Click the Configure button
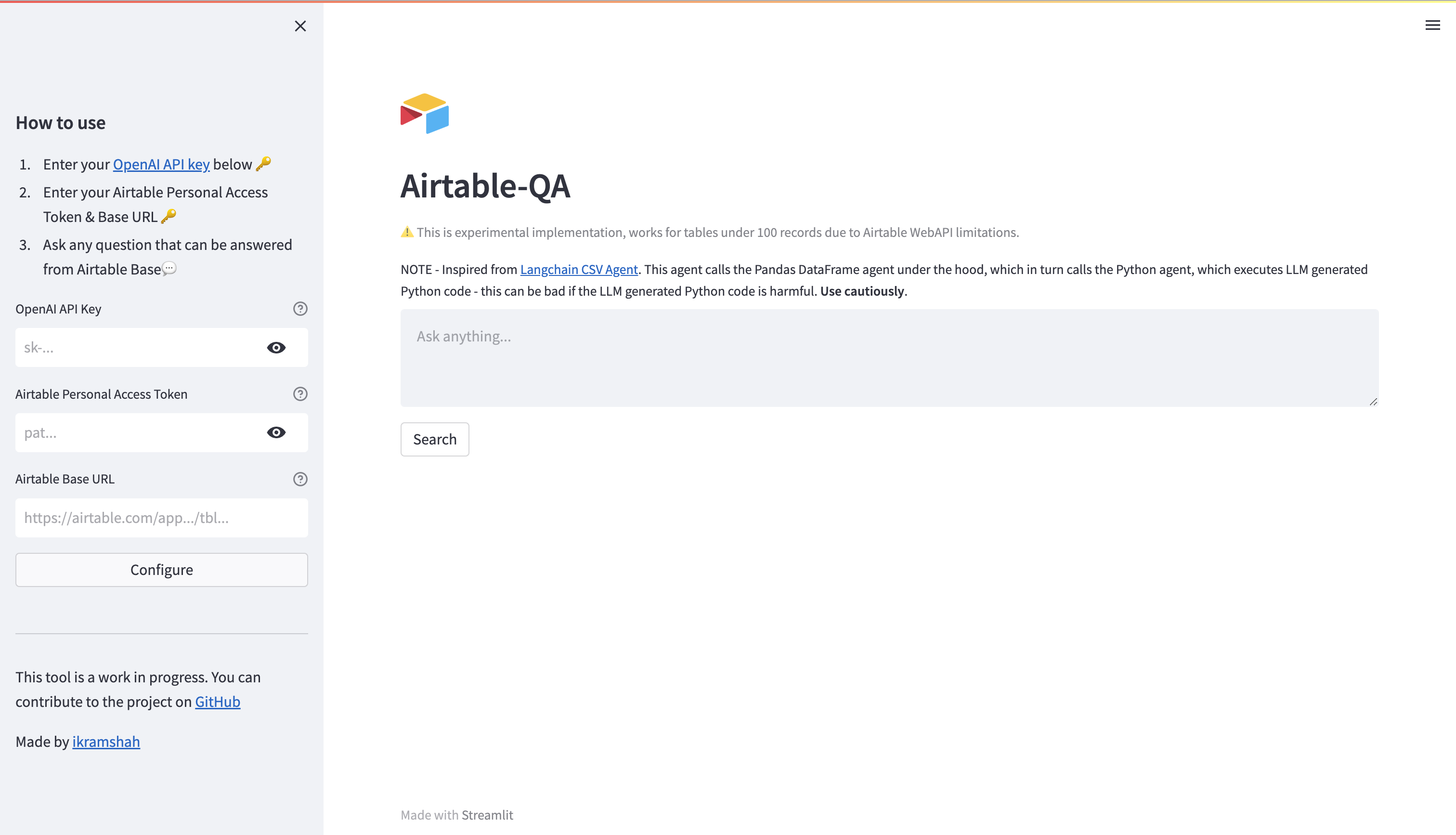 tap(161, 569)
